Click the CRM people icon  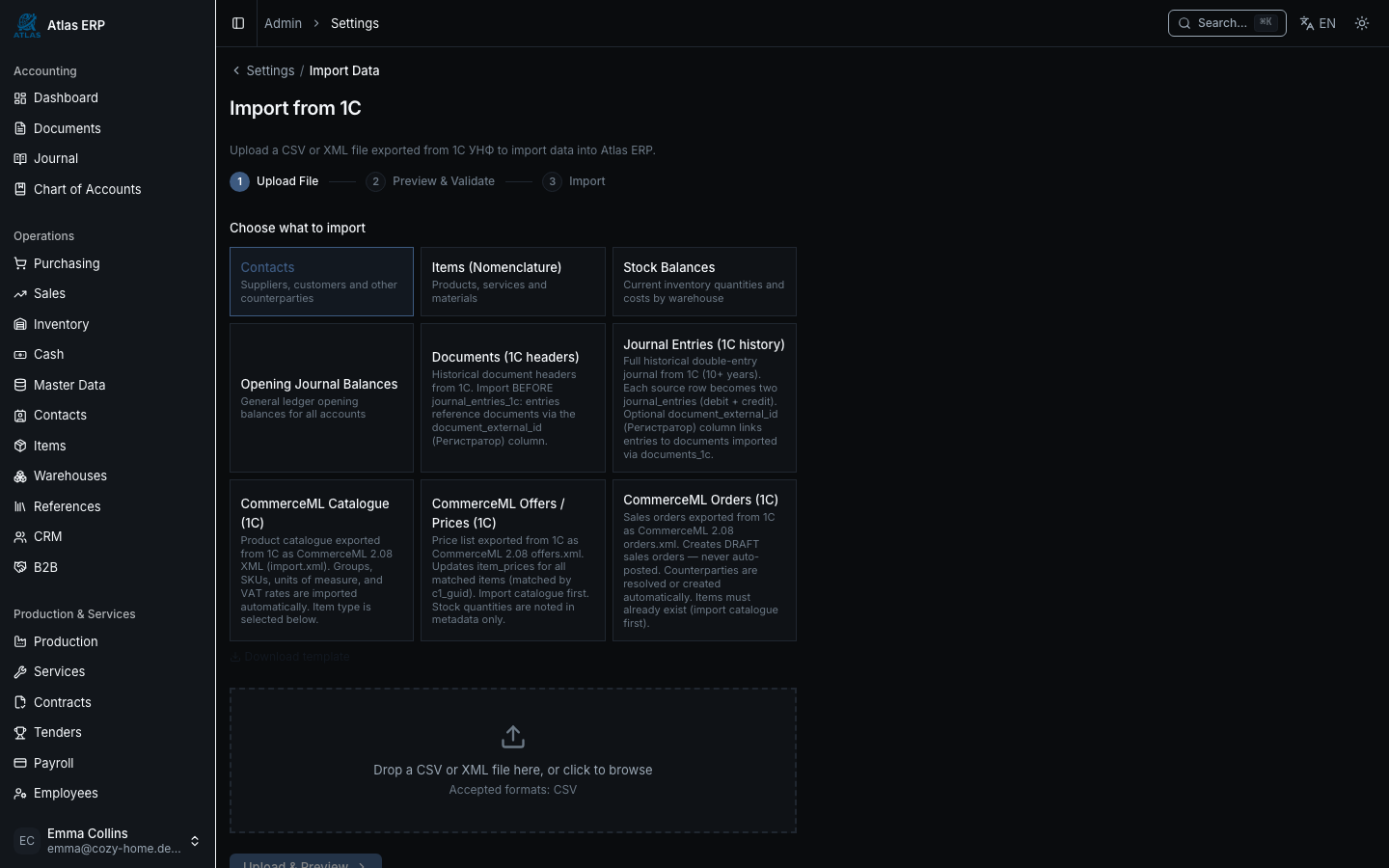pyautogui.click(x=20, y=536)
